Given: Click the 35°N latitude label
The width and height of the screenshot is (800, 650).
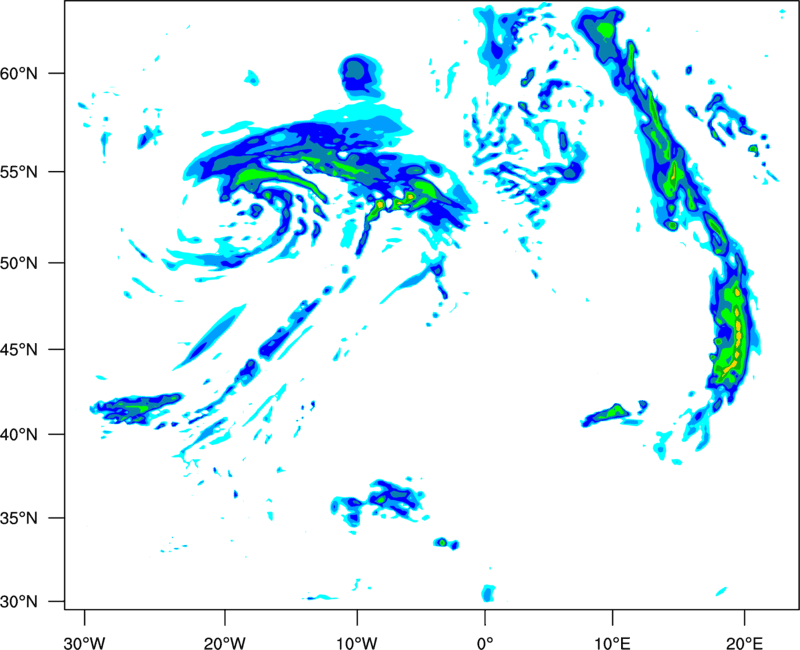Looking at the screenshot, I should tap(20, 518).
